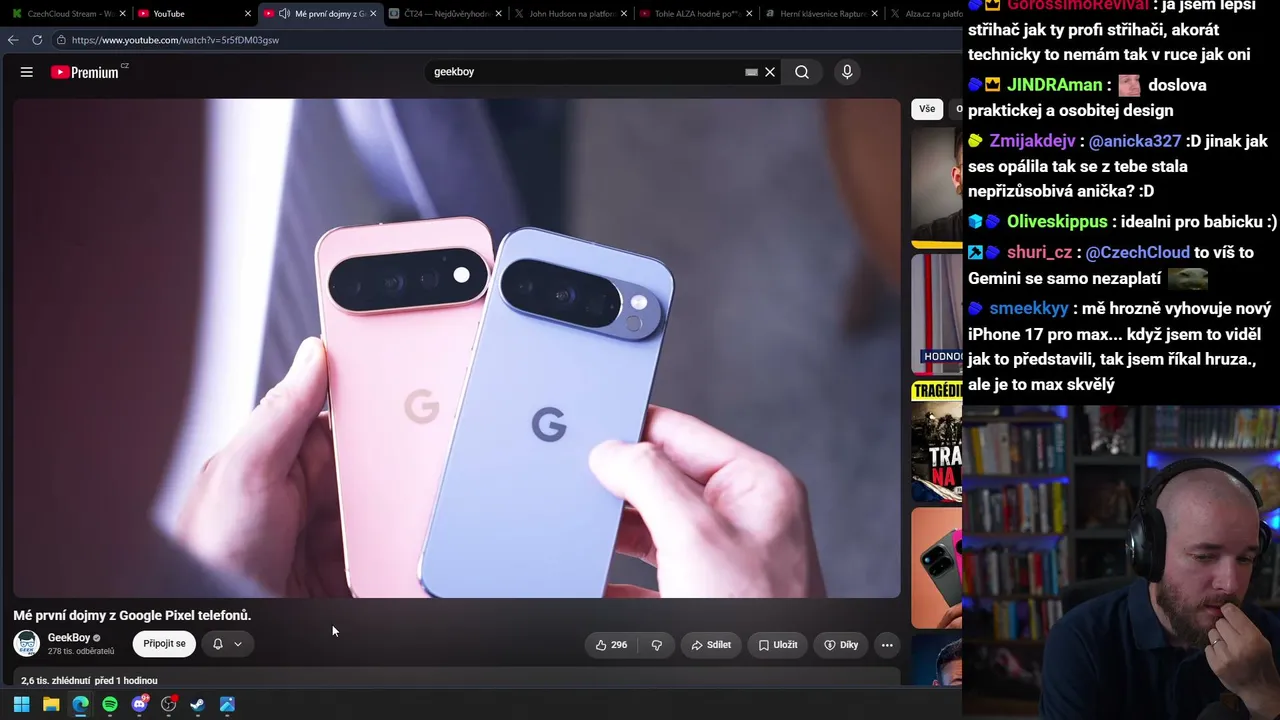Save the video with 'Uložit'

coord(777,645)
